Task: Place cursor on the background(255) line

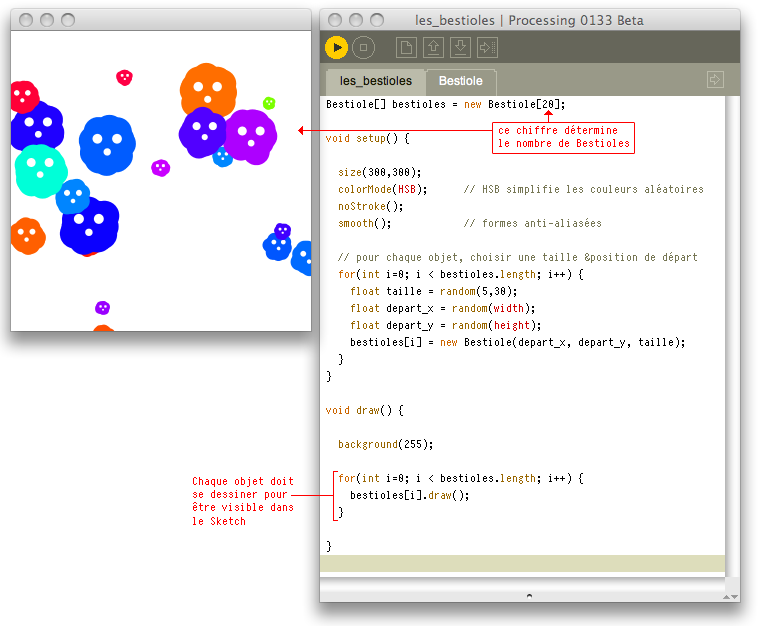Action: [380, 444]
